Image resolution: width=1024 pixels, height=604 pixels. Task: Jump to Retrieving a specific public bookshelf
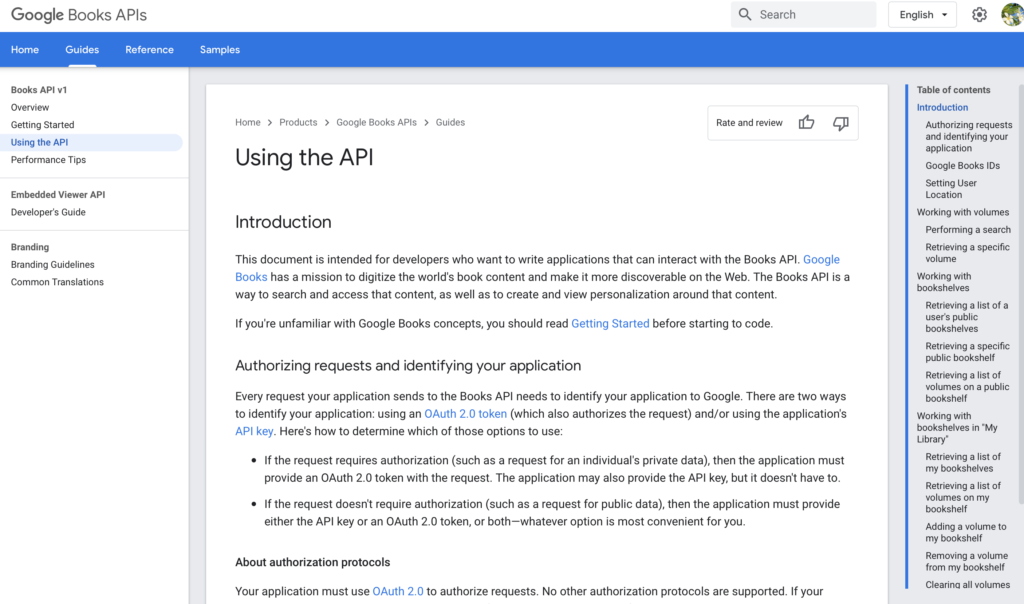pyautogui.click(x=967, y=352)
